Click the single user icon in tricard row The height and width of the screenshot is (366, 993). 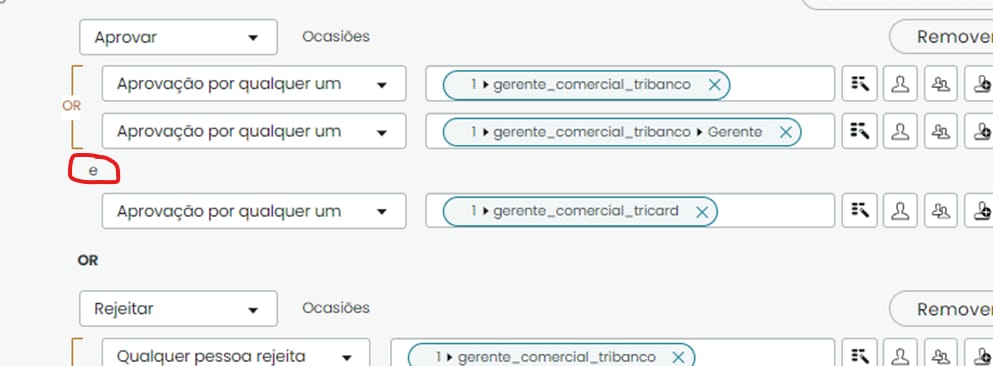click(x=900, y=210)
